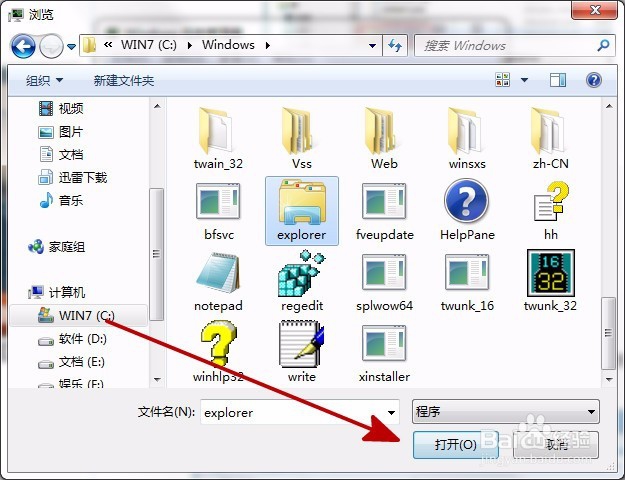The height and width of the screenshot is (480, 625).
Task: Open 视频 library in sidebar
Action: click(61, 108)
